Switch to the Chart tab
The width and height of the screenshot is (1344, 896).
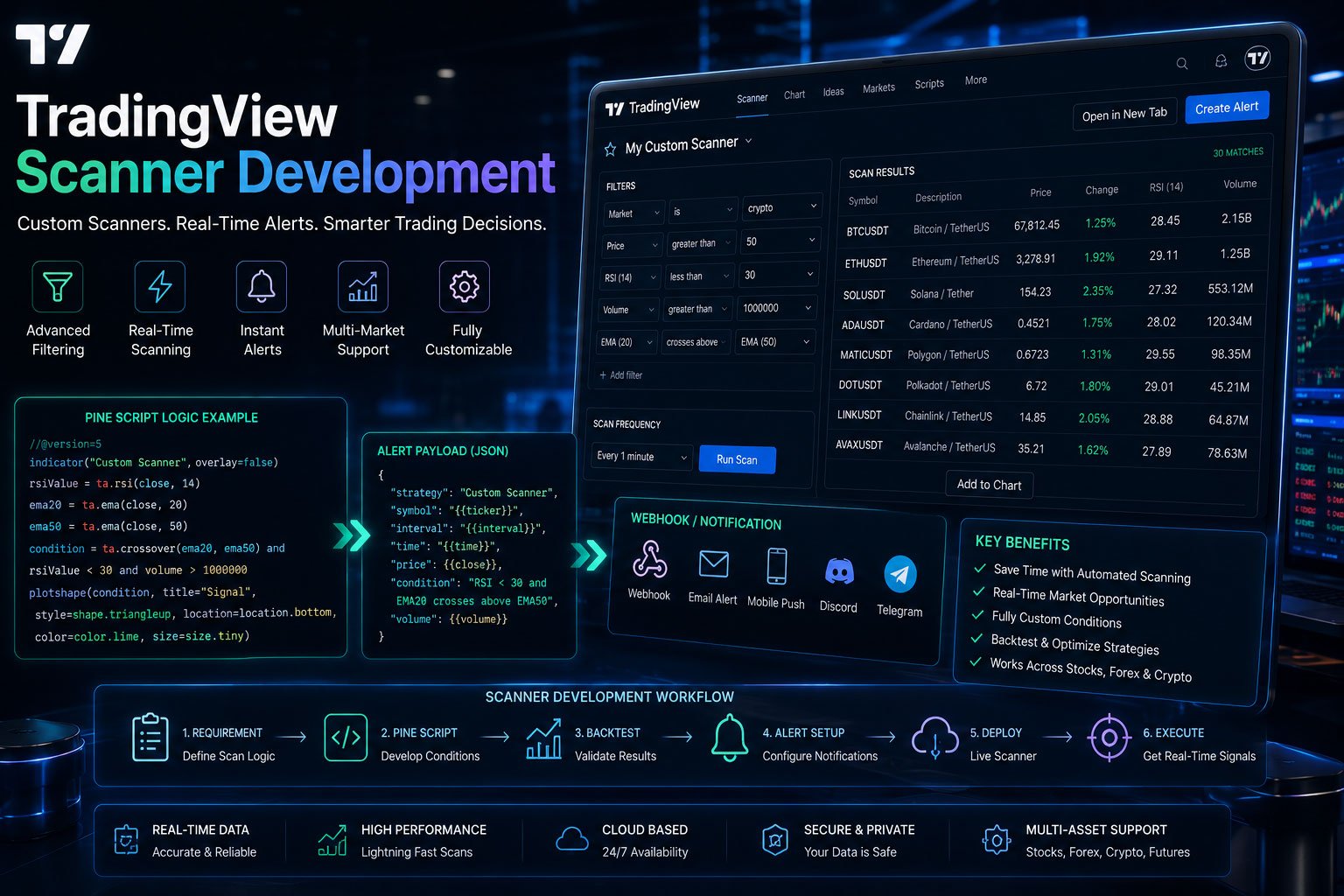pyautogui.click(x=794, y=95)
